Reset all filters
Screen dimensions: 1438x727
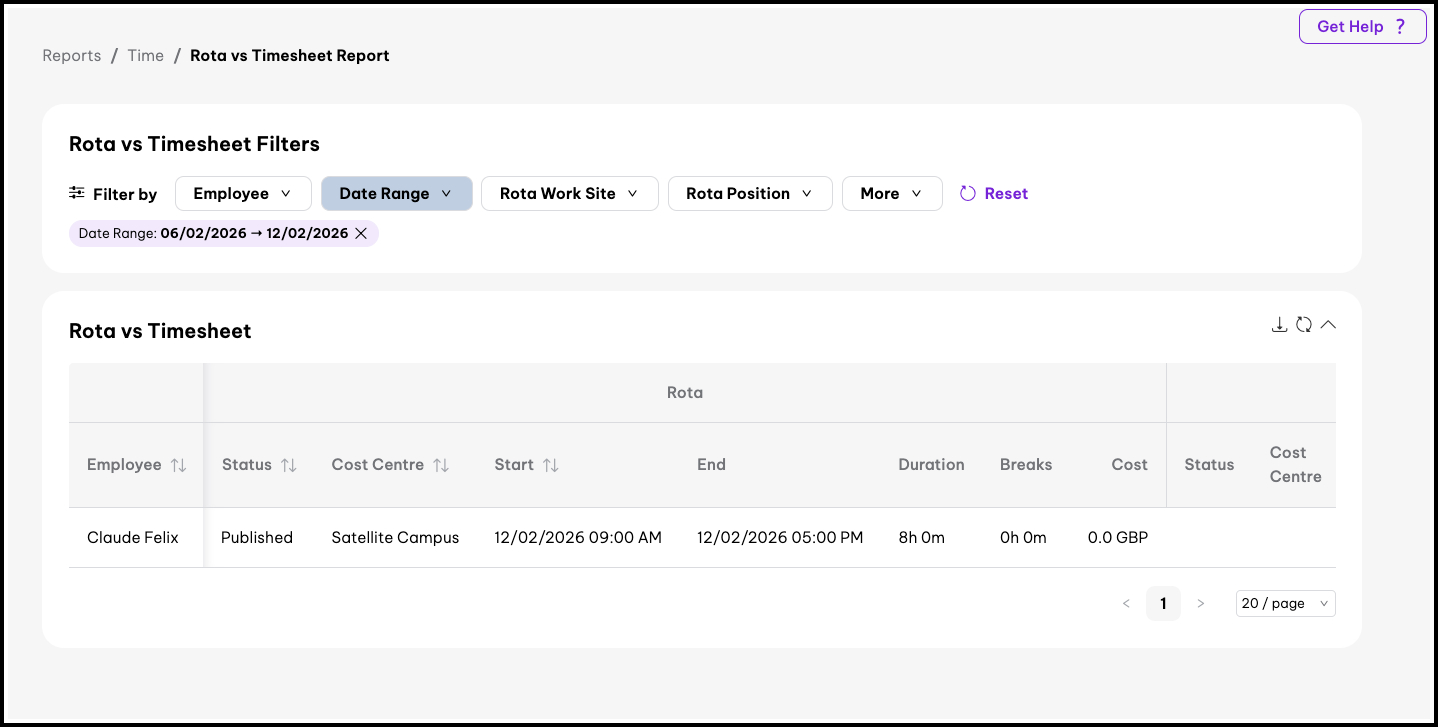(994, 194)
